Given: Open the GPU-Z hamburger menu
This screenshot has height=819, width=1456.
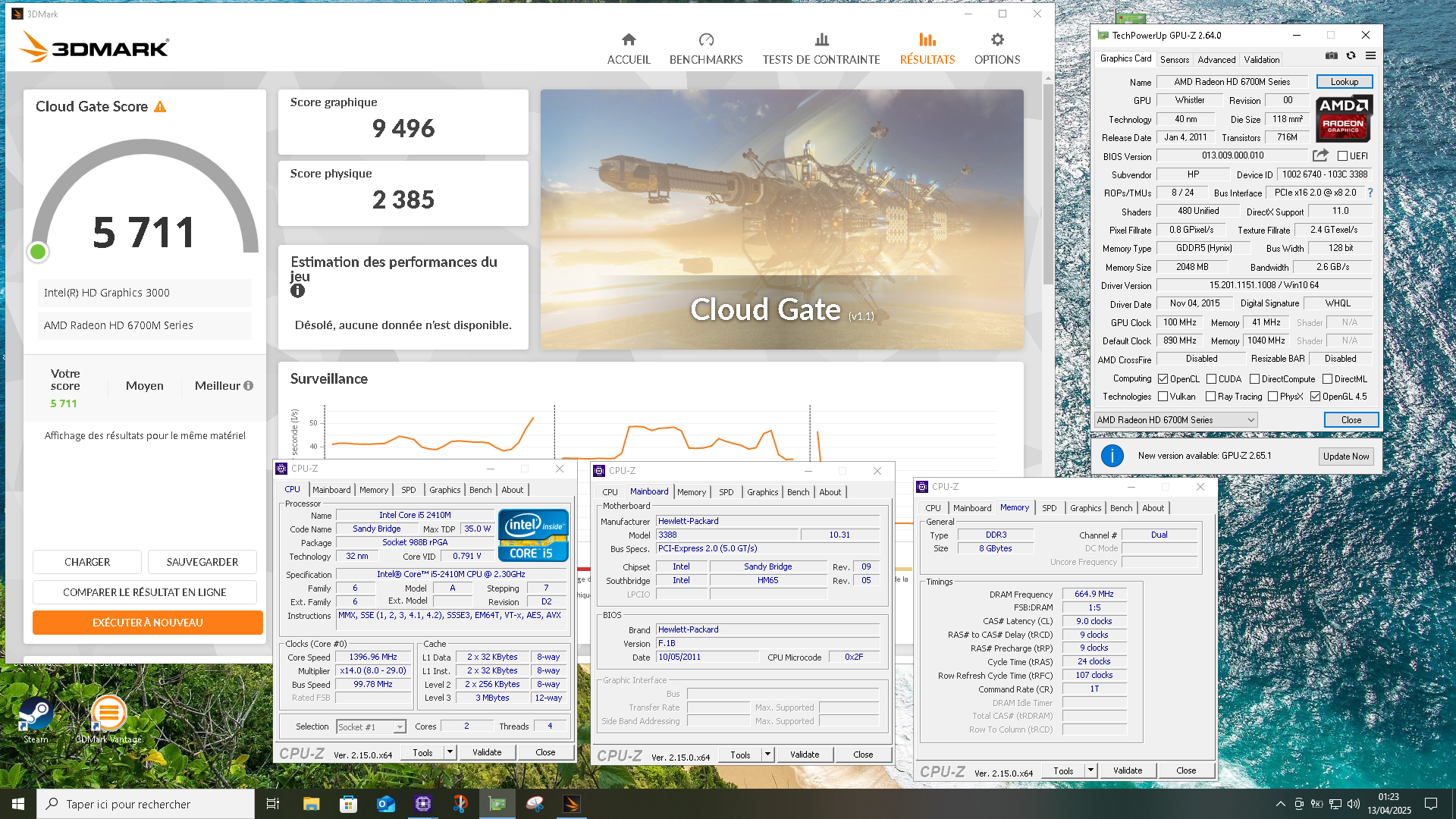Looking at the screenshot, I should [x=1370, y=55].
